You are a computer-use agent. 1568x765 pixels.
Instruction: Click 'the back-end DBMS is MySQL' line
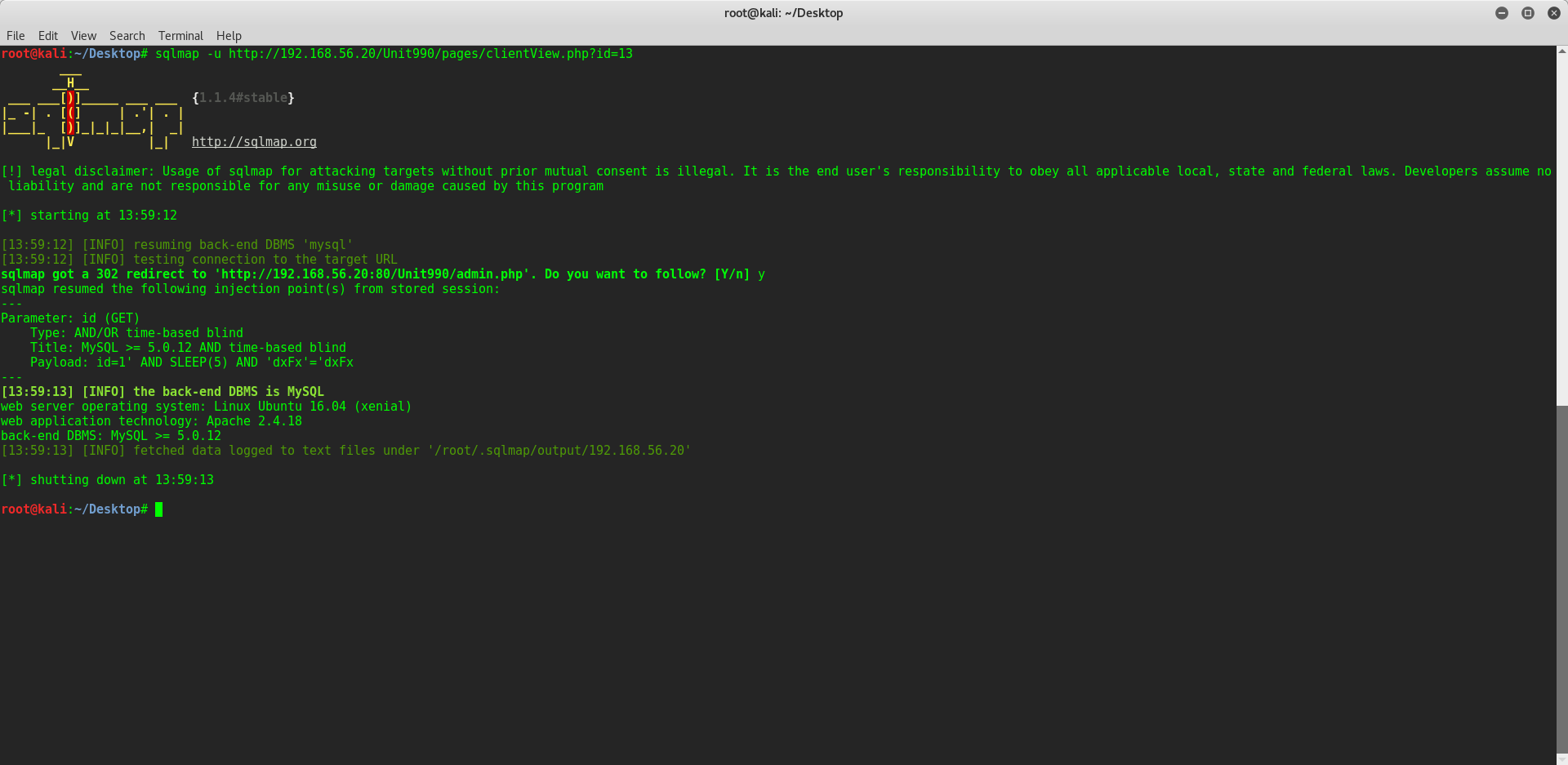point(163,392)
